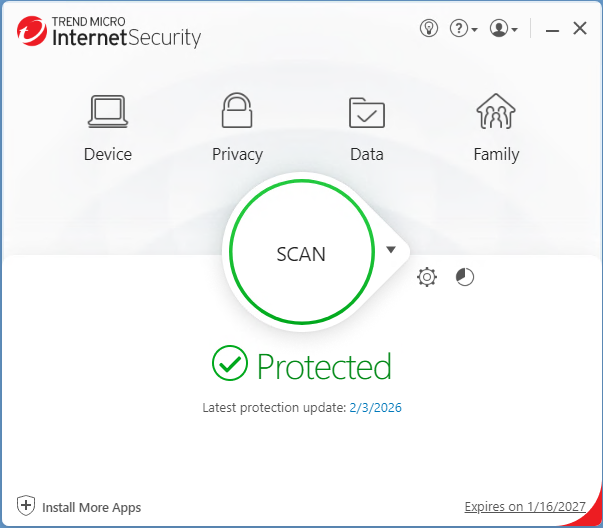
Task: Start a scan with SCAN button
Action: (301, 254)
